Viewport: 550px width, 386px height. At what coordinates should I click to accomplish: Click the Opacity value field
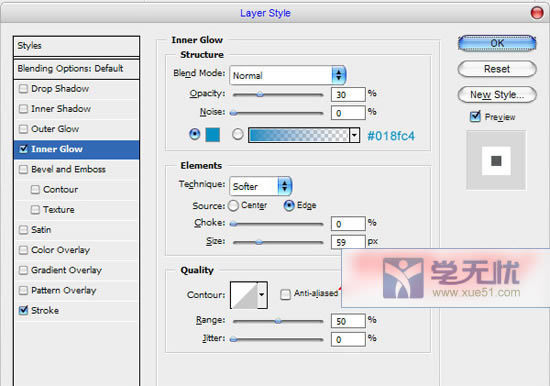(x=348, y=94)
